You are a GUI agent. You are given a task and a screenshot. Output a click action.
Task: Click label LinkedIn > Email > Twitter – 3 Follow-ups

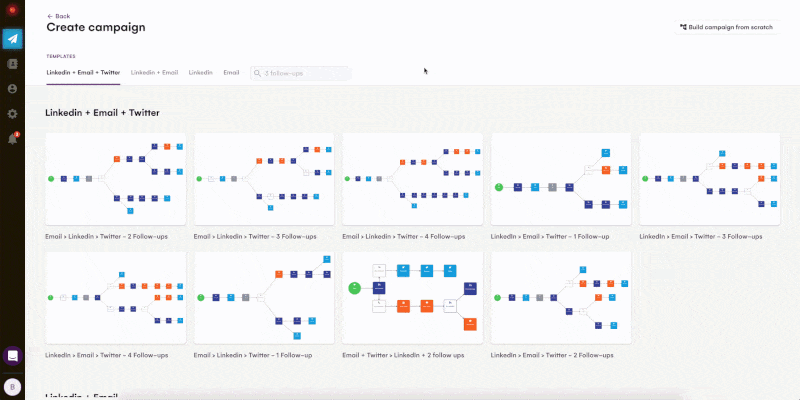point(701,237)
